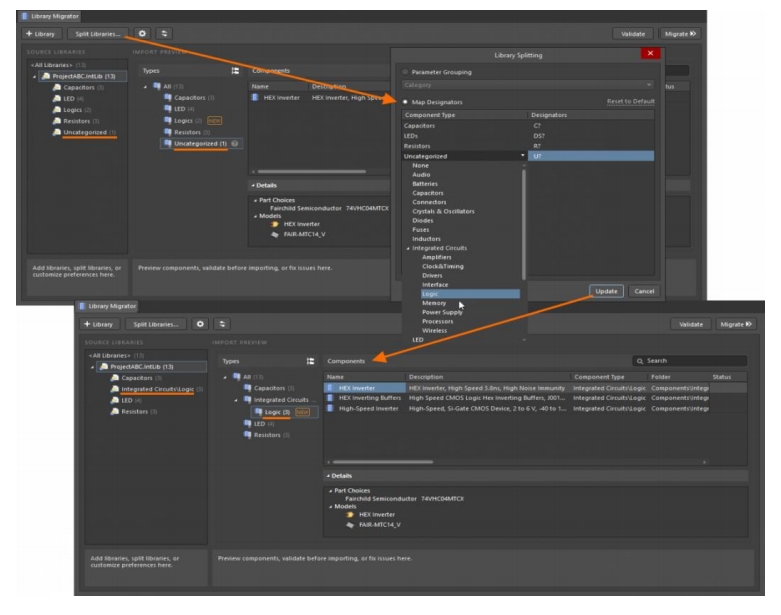Close the Library Splitting dialog
Image resolution: width=781 pixels, height=615 pixels.
coord(650,53)
